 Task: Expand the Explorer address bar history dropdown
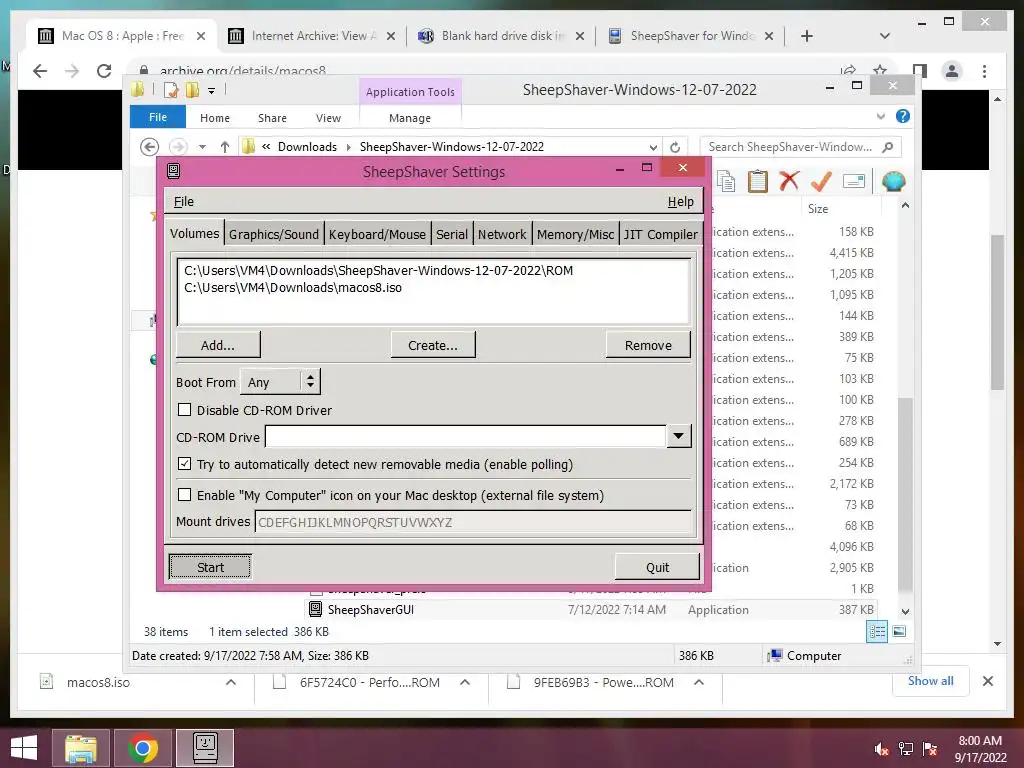coord(653,147)
